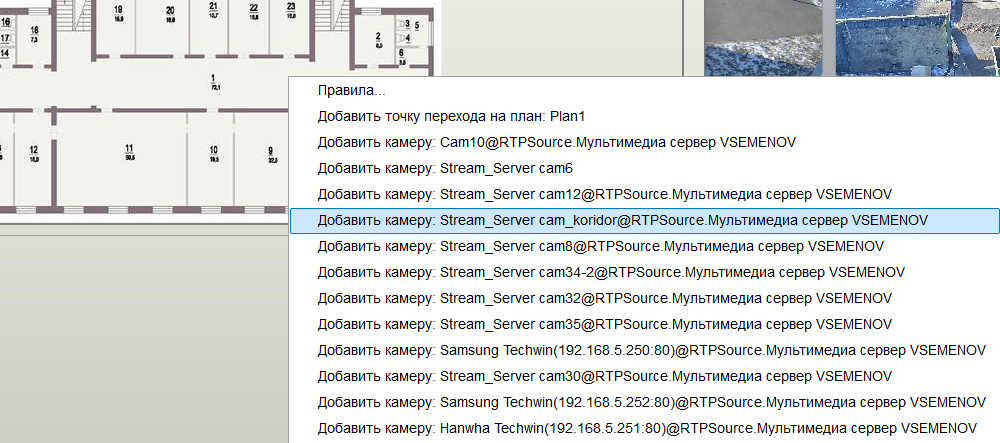Open the left camera video thumbnail

click(x=763, y=38)
